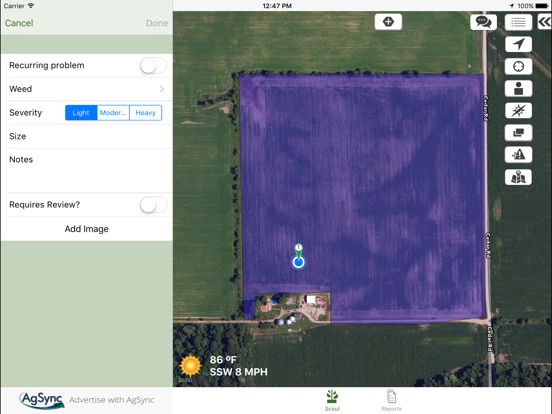Expand the Weed selection row
552x414 pixels.
87,89
